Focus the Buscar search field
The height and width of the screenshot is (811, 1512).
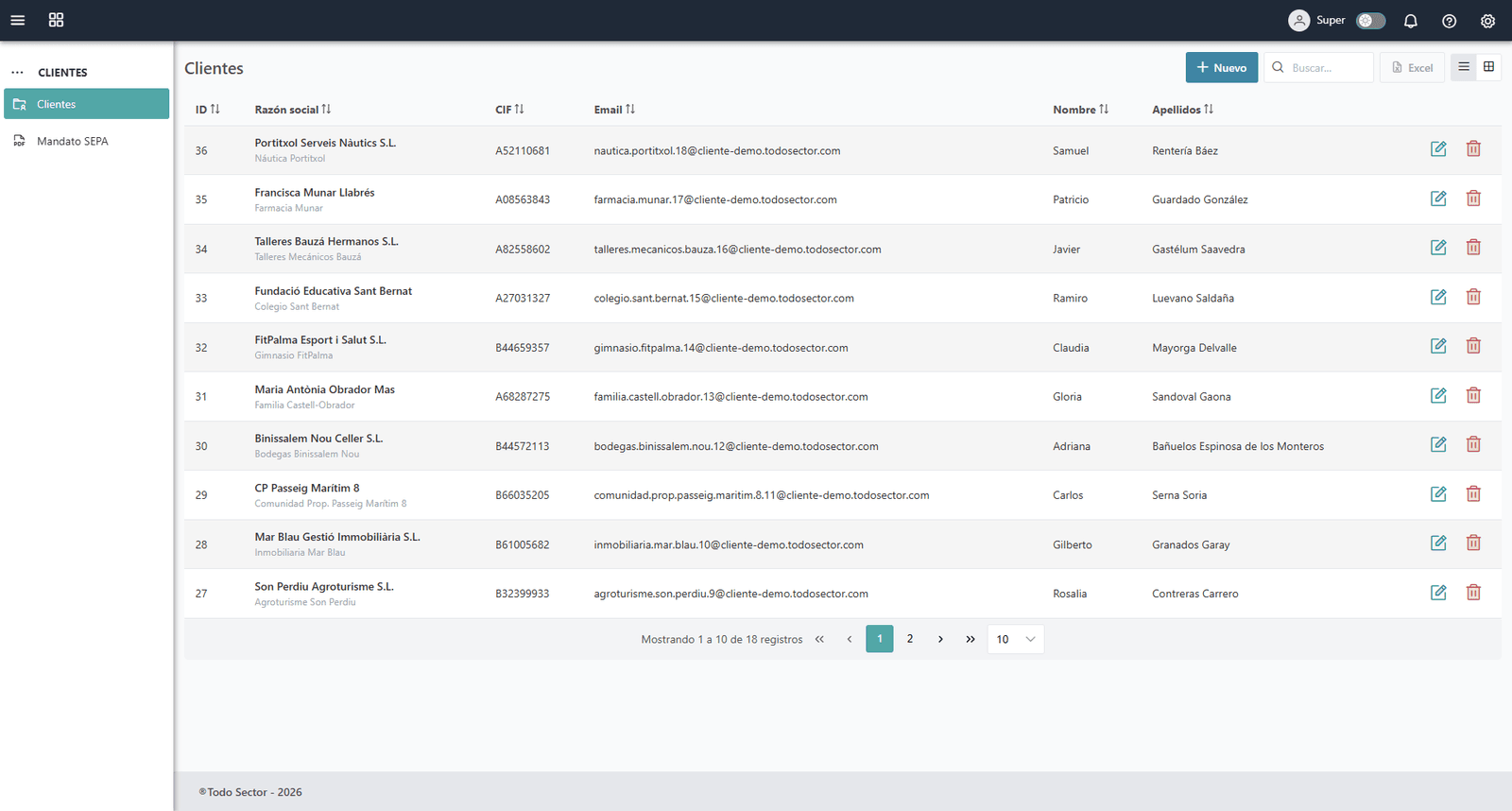(x=1318, y=67)
